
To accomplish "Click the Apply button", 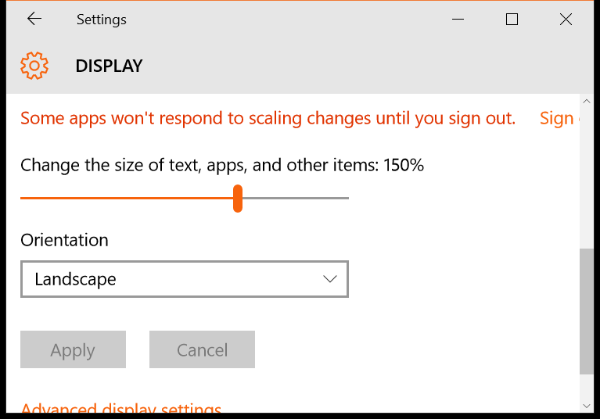I will [x=73, y=349].
